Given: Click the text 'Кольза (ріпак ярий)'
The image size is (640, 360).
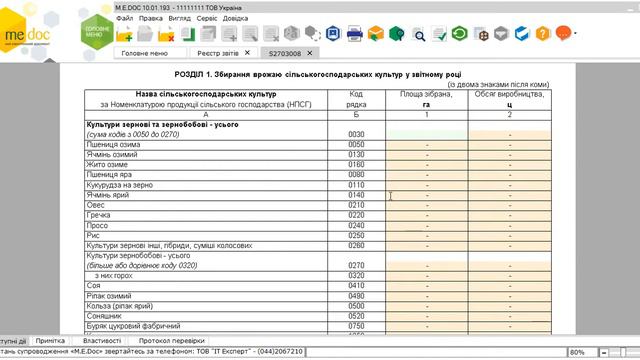Looking at the screenshot, I should pos(120,306).
